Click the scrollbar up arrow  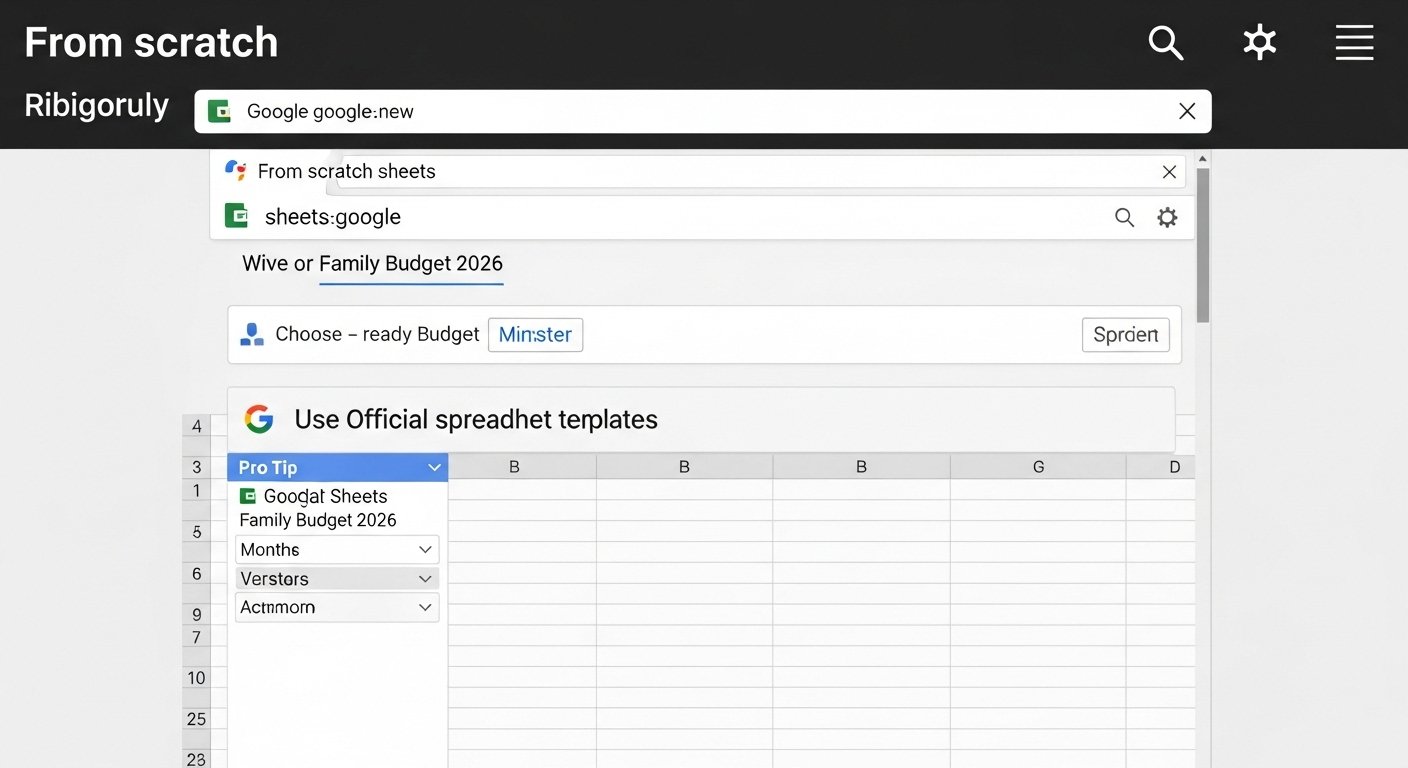1203,158
